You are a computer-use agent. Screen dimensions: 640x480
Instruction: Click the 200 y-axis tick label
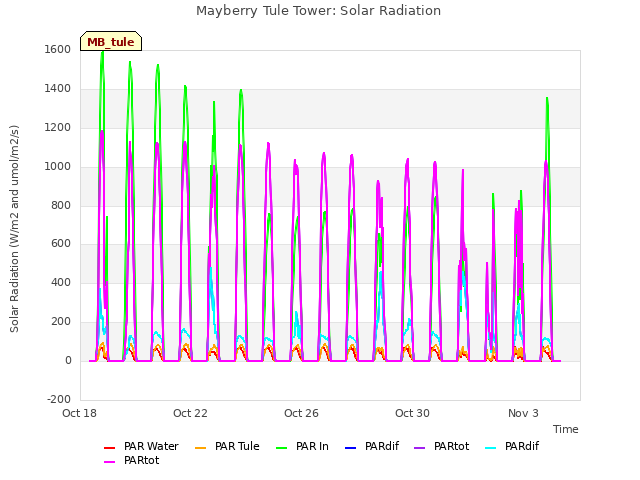[x=61, y=322]
